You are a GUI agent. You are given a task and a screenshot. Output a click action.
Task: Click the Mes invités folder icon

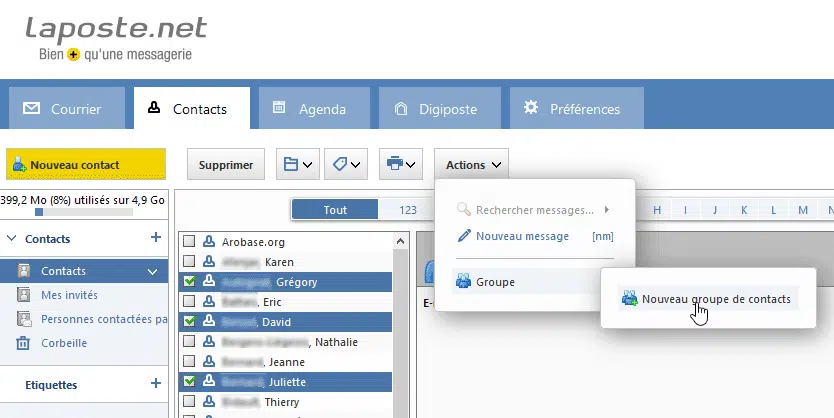click(x=23, y=295)
